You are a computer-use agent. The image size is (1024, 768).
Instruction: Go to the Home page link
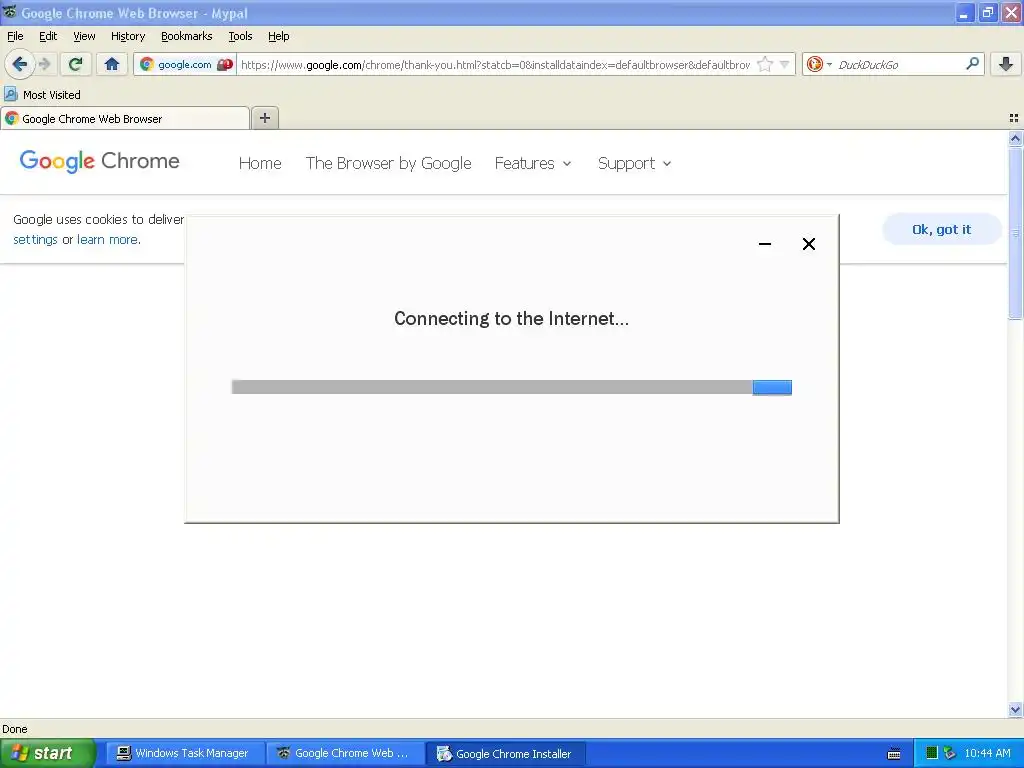[x=260, y=163]
